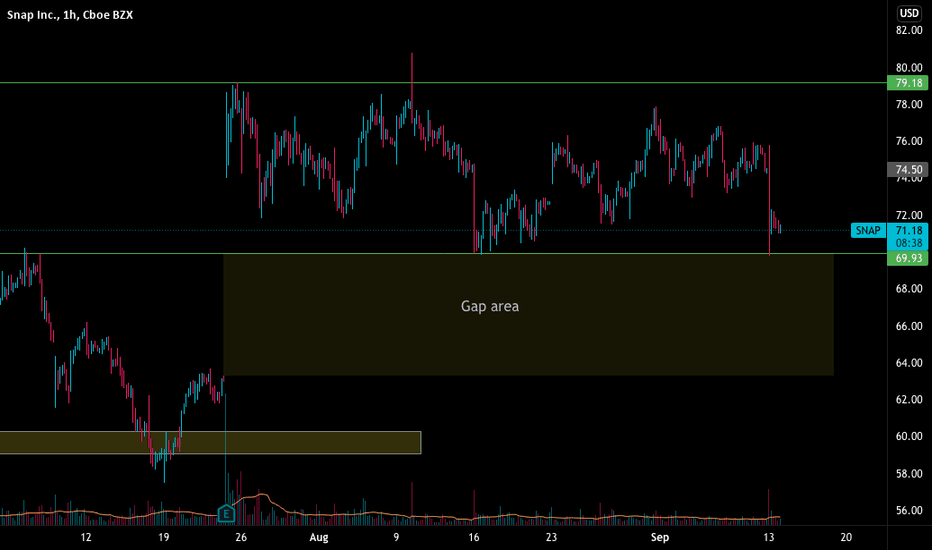
Task: Click the 82.00 price axis label
Action: (x=909, y=30)
